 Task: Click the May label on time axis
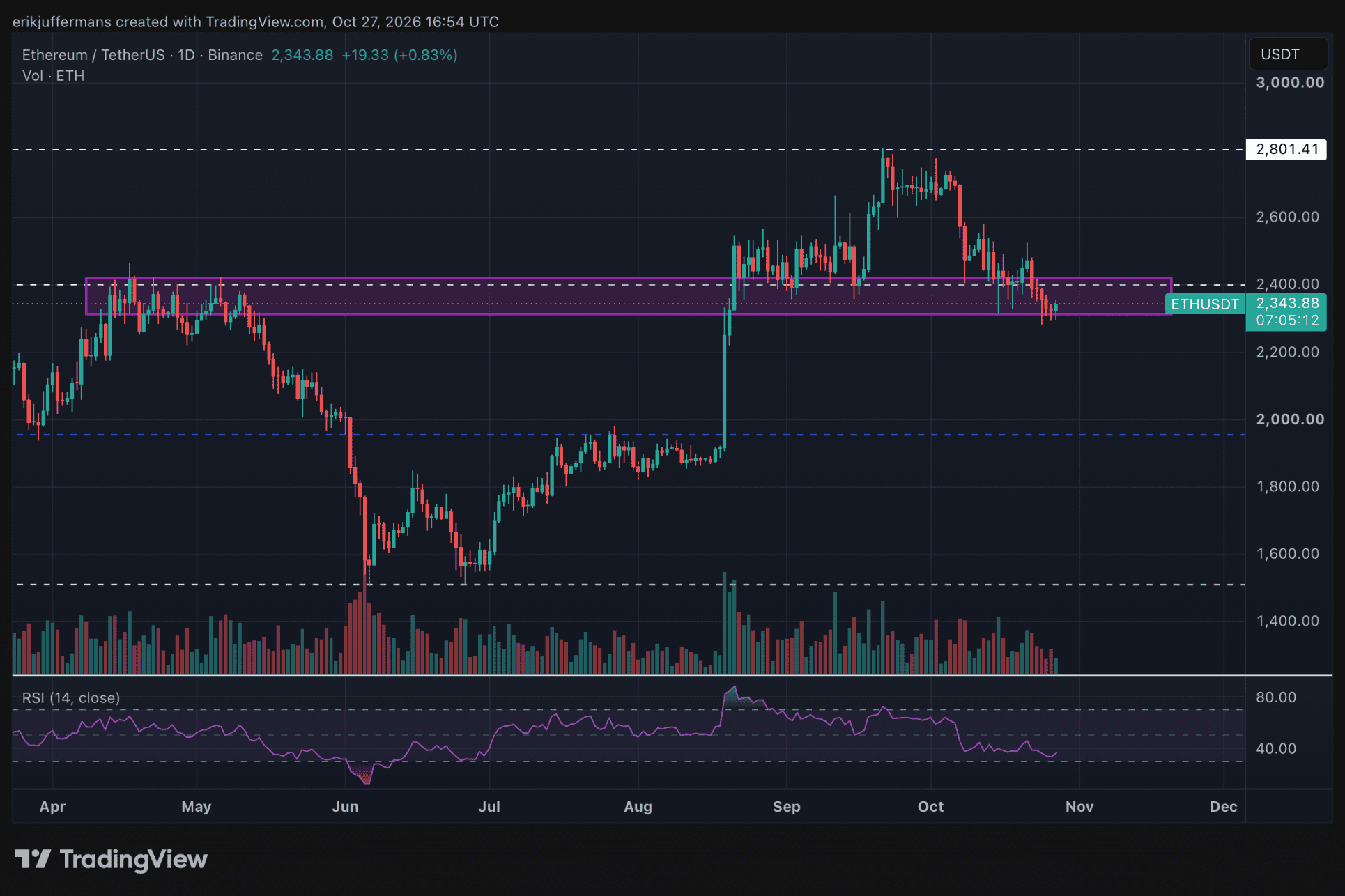pos(196,806)
